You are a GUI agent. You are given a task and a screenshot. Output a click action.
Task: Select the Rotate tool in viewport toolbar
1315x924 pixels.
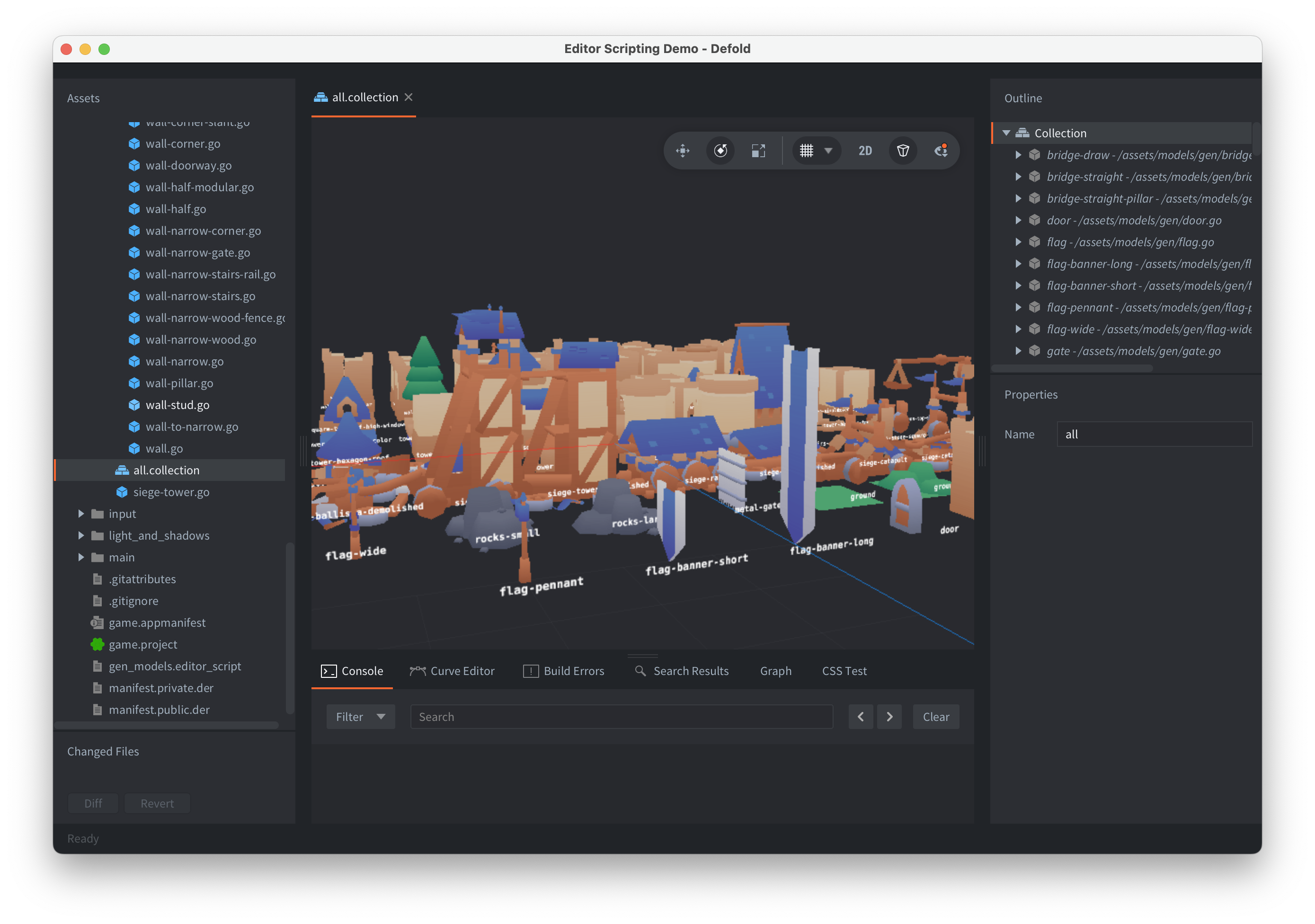click(720, 151)
